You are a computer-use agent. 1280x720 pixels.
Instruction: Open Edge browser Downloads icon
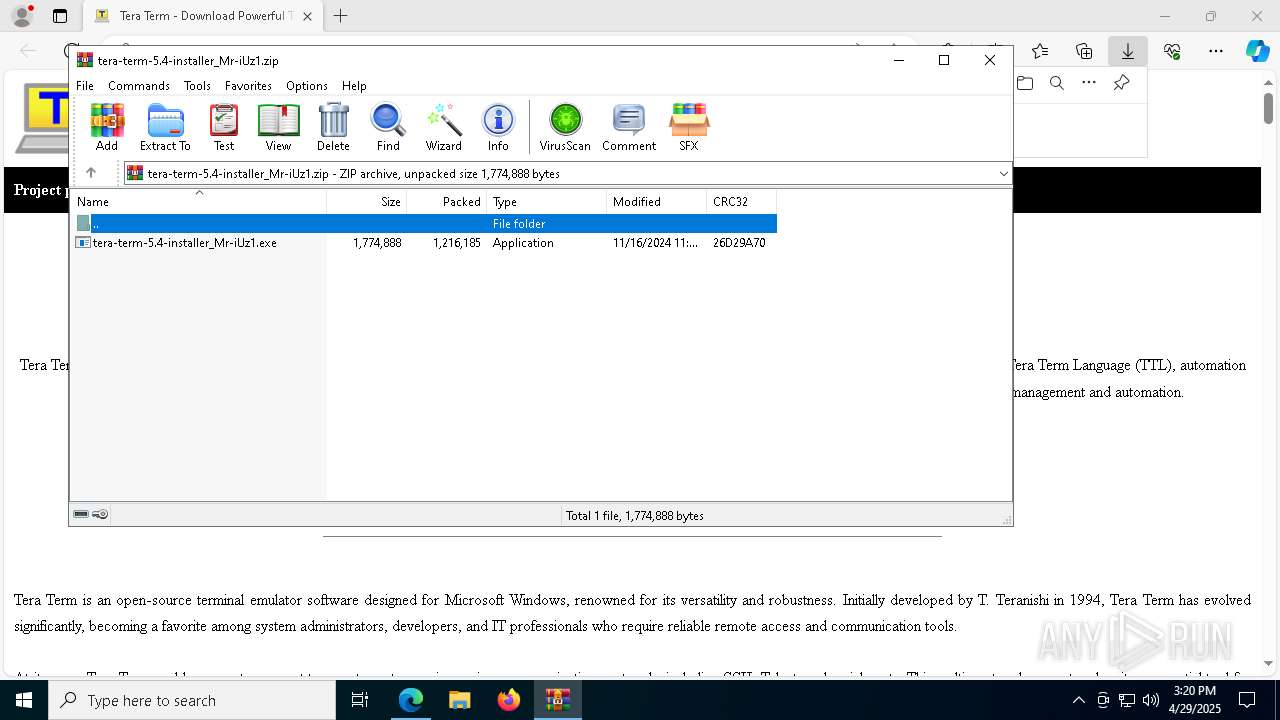click(1127, 51)
